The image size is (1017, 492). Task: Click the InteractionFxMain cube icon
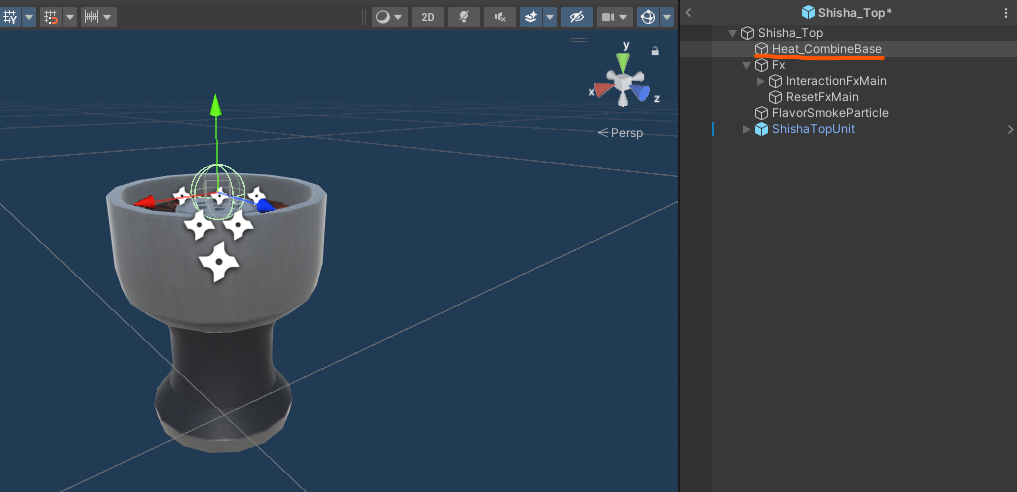click(x=776, y=81)
